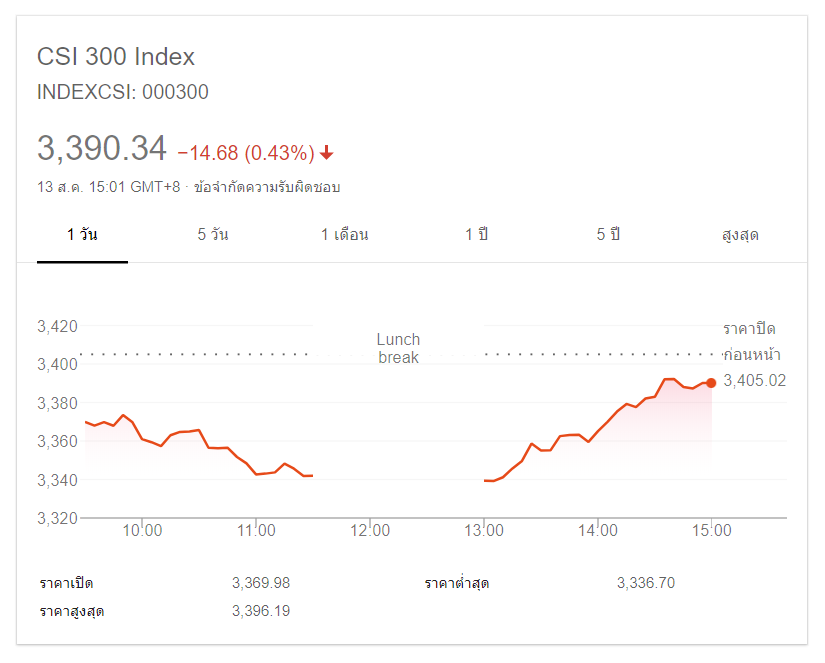Open the 1 เดือน range tab

345,235
